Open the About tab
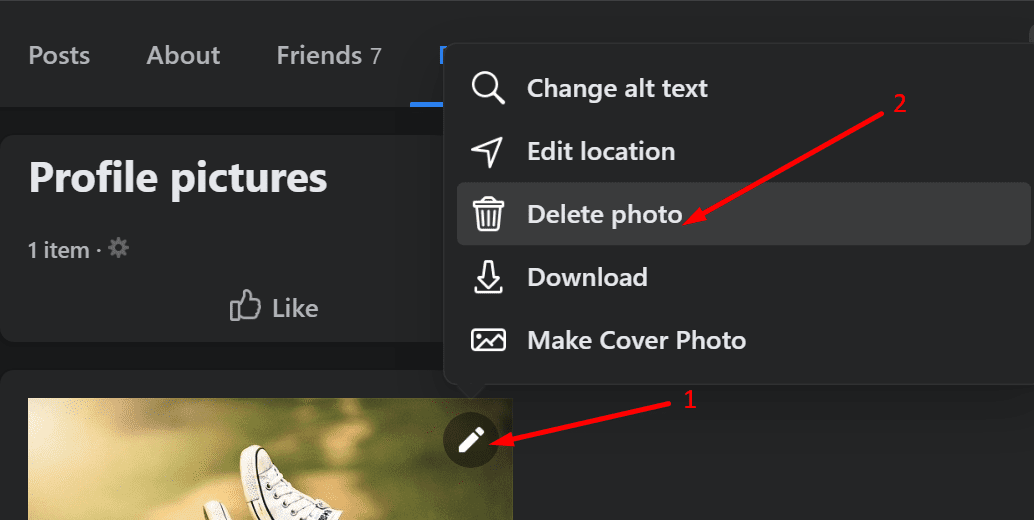The height and width of the screenshot is (520, 1034). click(x=183, y=55)
